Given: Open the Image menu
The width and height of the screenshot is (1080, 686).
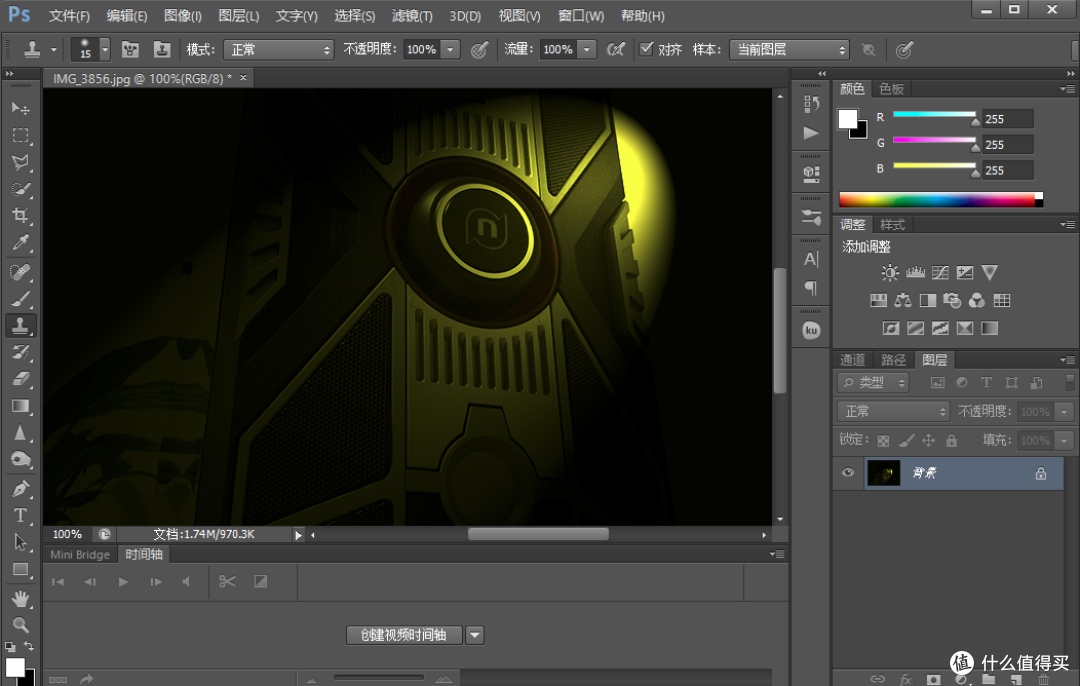Looking at the screenshot, I should coord(183,16).
